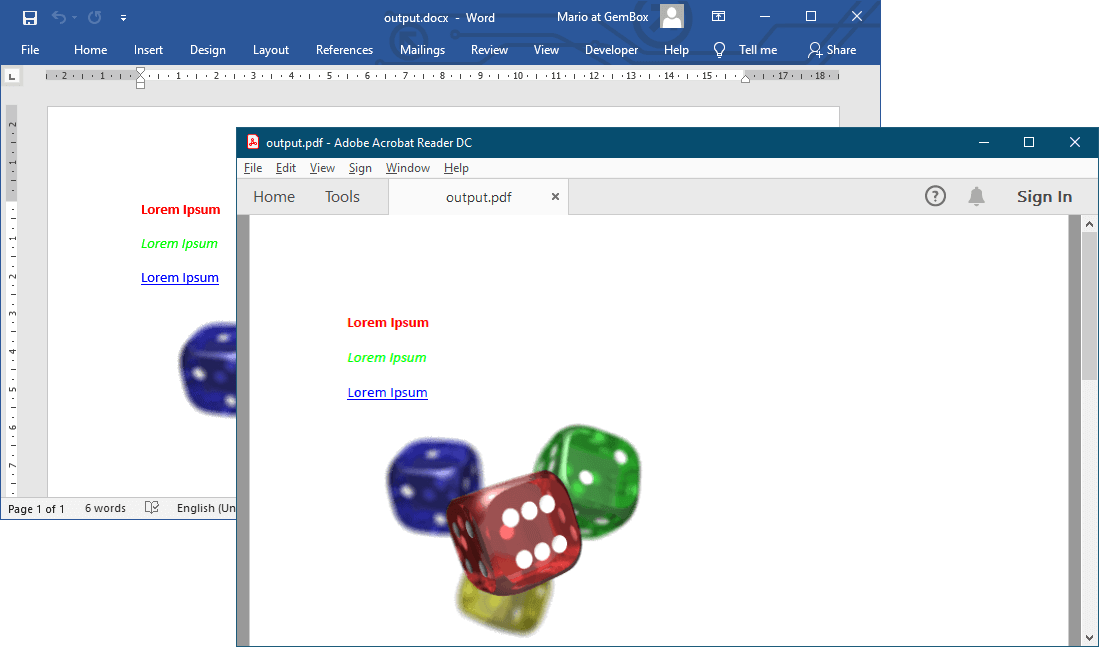Screen dimensions: 1099x647
Task: Click the Mario at GemBox account avatar
Action: coord(672,16)
